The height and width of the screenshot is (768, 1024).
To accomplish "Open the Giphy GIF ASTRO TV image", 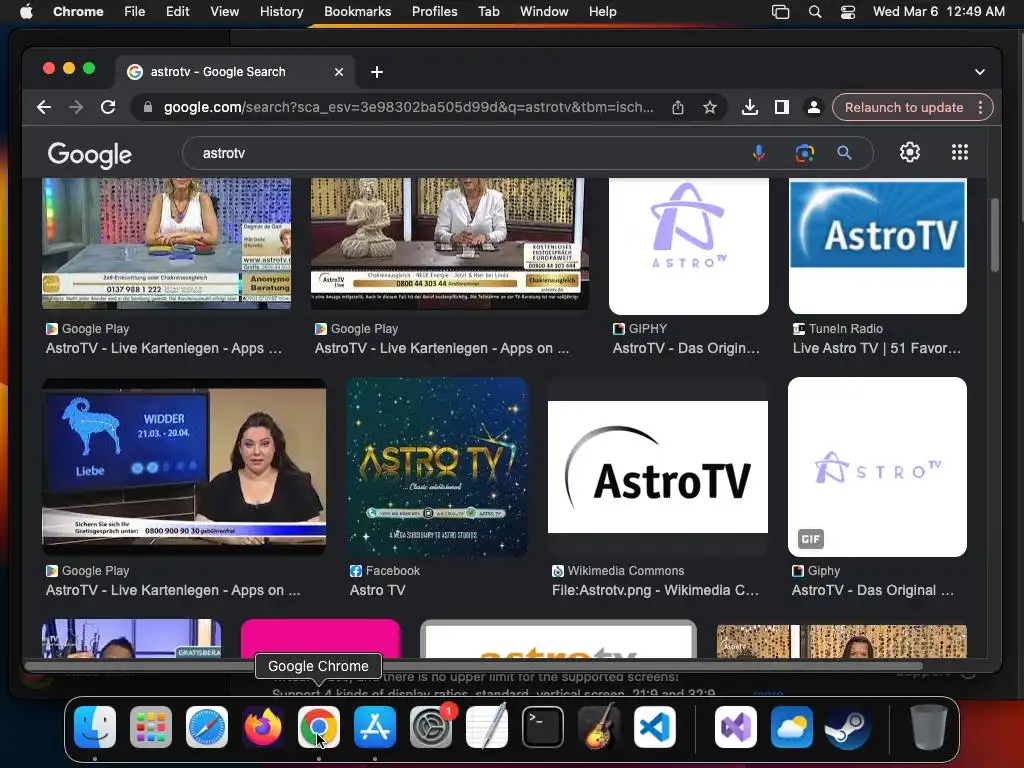I will click(877, 466).
